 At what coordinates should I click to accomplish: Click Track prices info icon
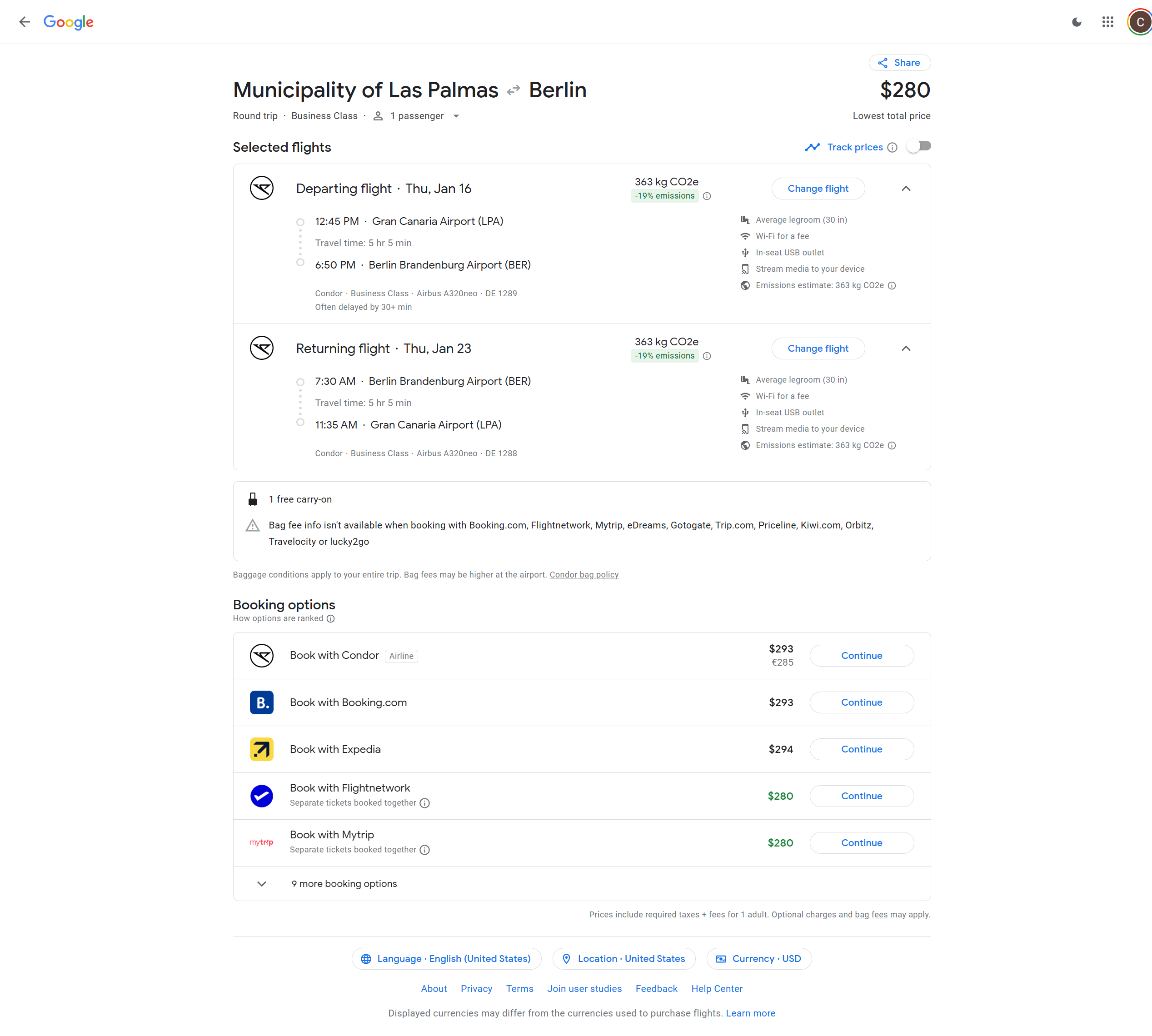point(892,147)
